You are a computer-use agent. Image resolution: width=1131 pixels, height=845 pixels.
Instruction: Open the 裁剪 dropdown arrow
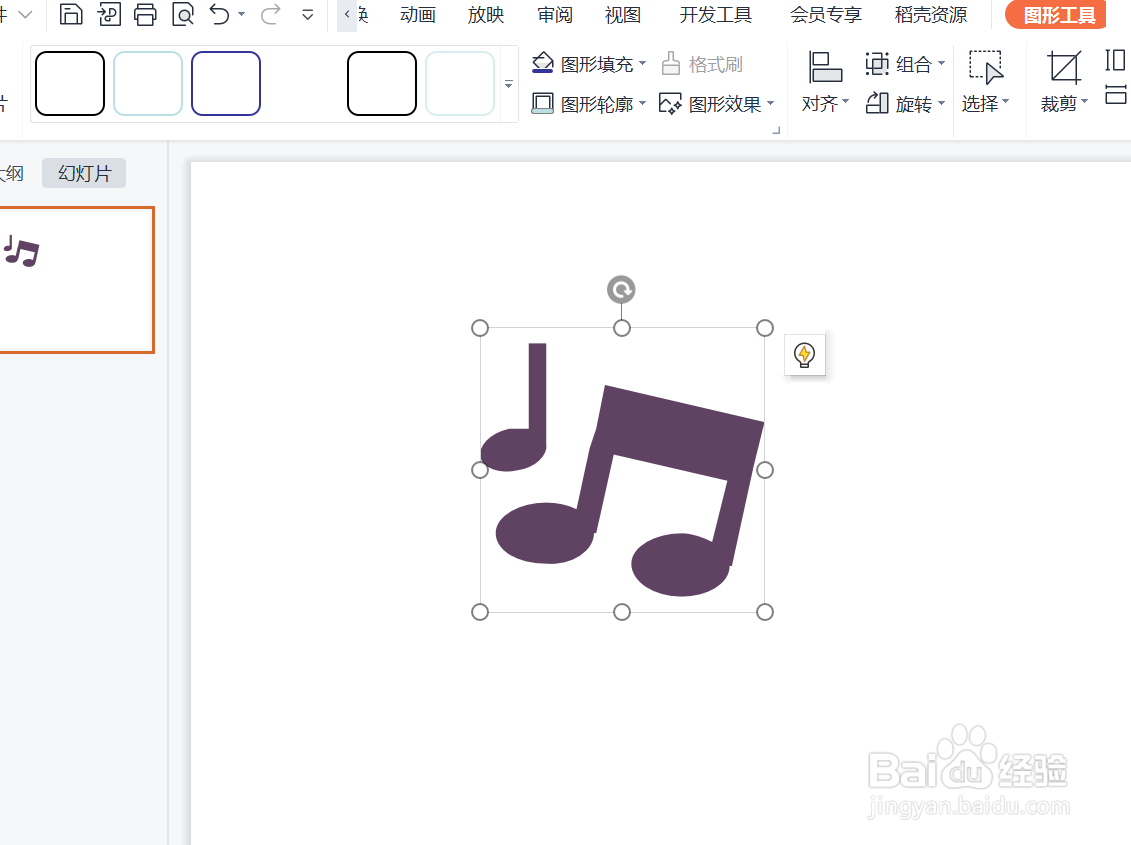(1084, 101)
